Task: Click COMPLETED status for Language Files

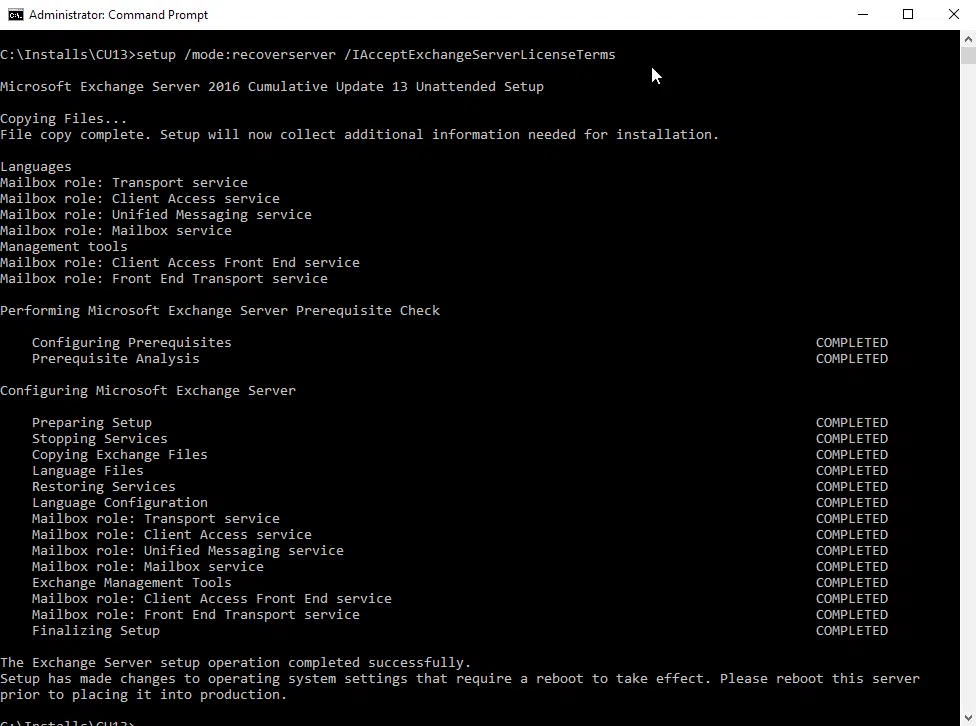Action: (852, 471)
